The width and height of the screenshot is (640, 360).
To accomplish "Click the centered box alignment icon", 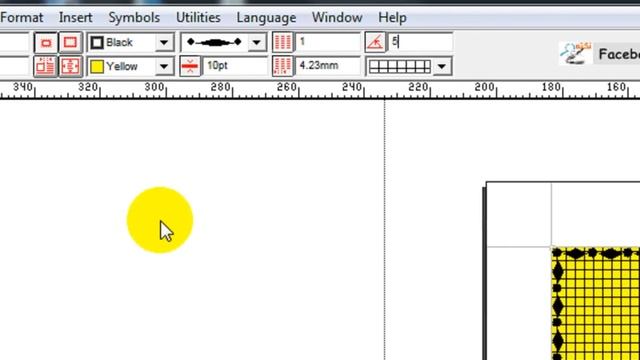I will (70, 66).
